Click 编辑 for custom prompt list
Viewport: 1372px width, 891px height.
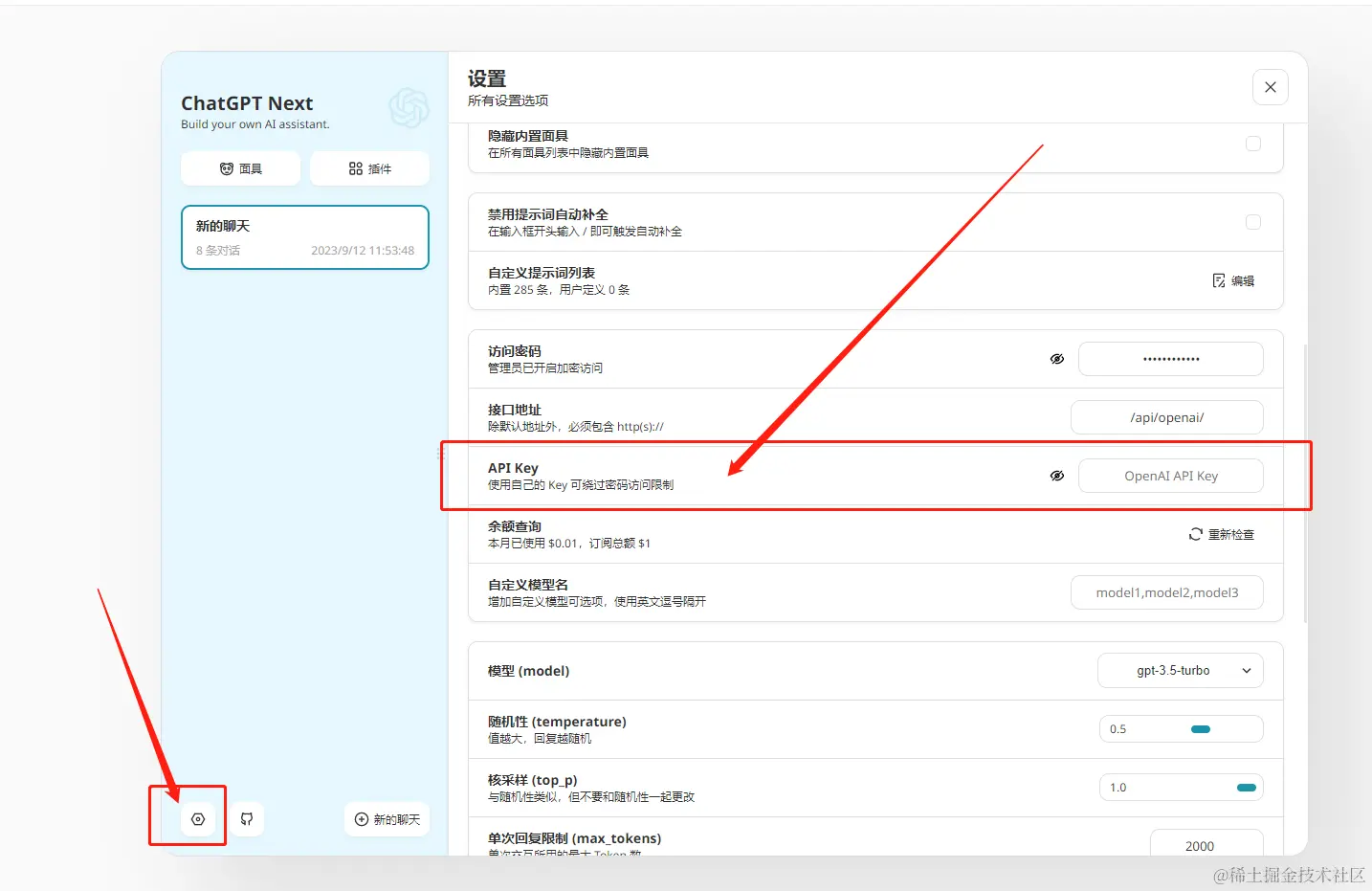(1233, 280)
